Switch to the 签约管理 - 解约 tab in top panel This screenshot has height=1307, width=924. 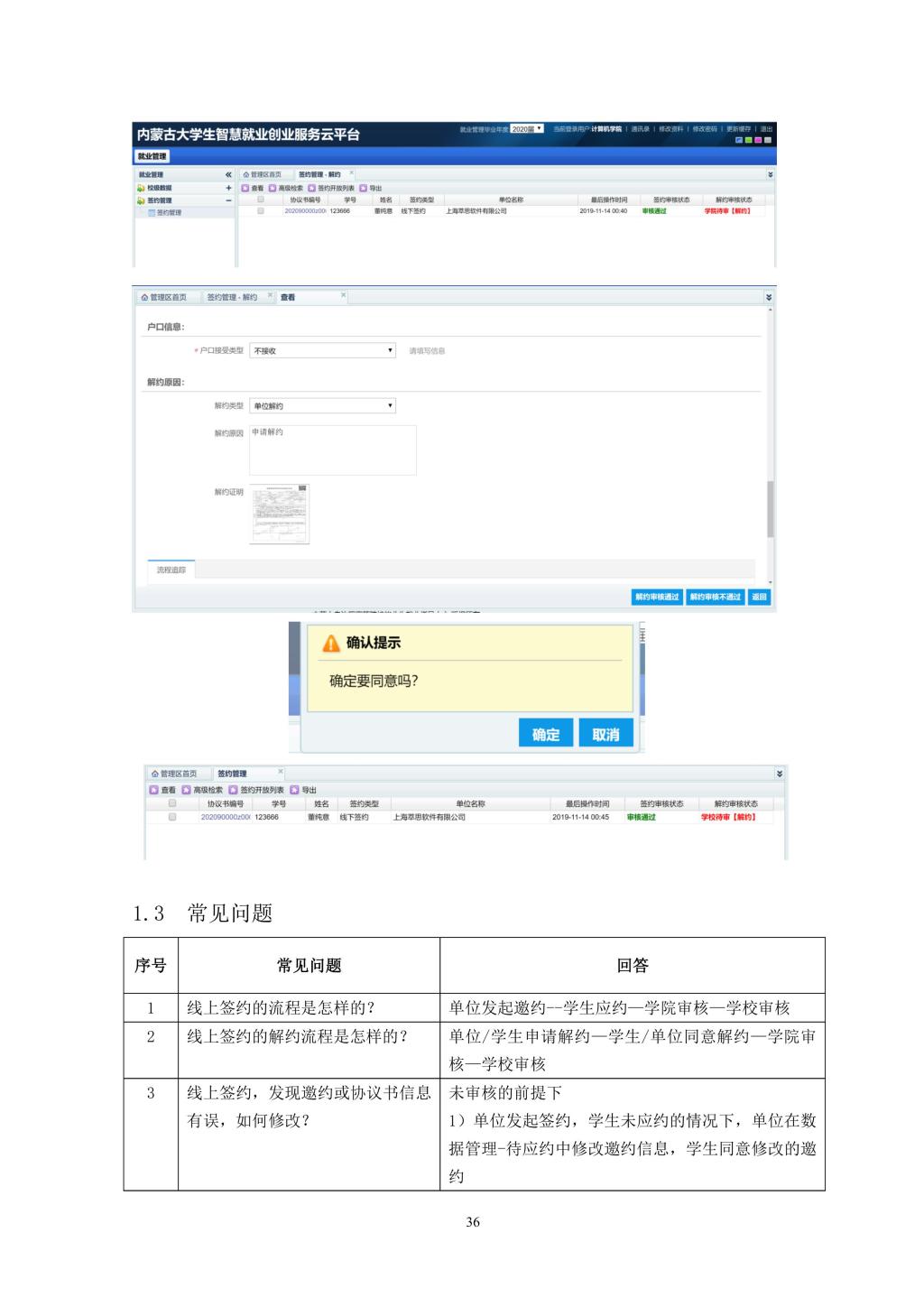click(x=319, y=174)
